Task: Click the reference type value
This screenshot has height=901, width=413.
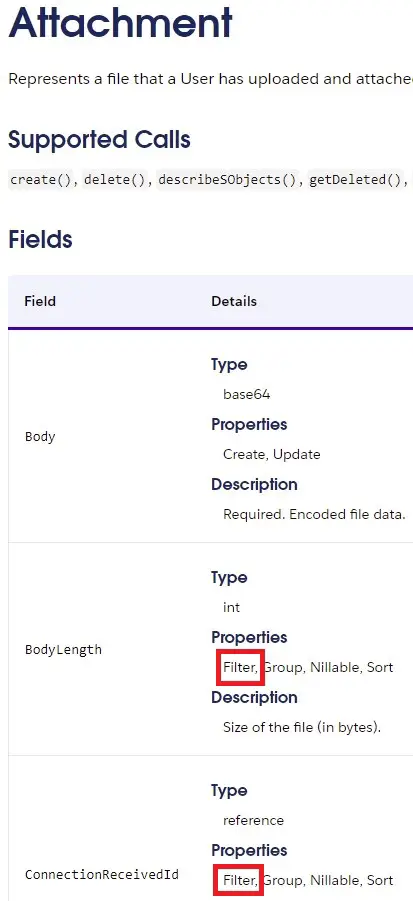Action: pyautogui.click(x=253, y=821)
